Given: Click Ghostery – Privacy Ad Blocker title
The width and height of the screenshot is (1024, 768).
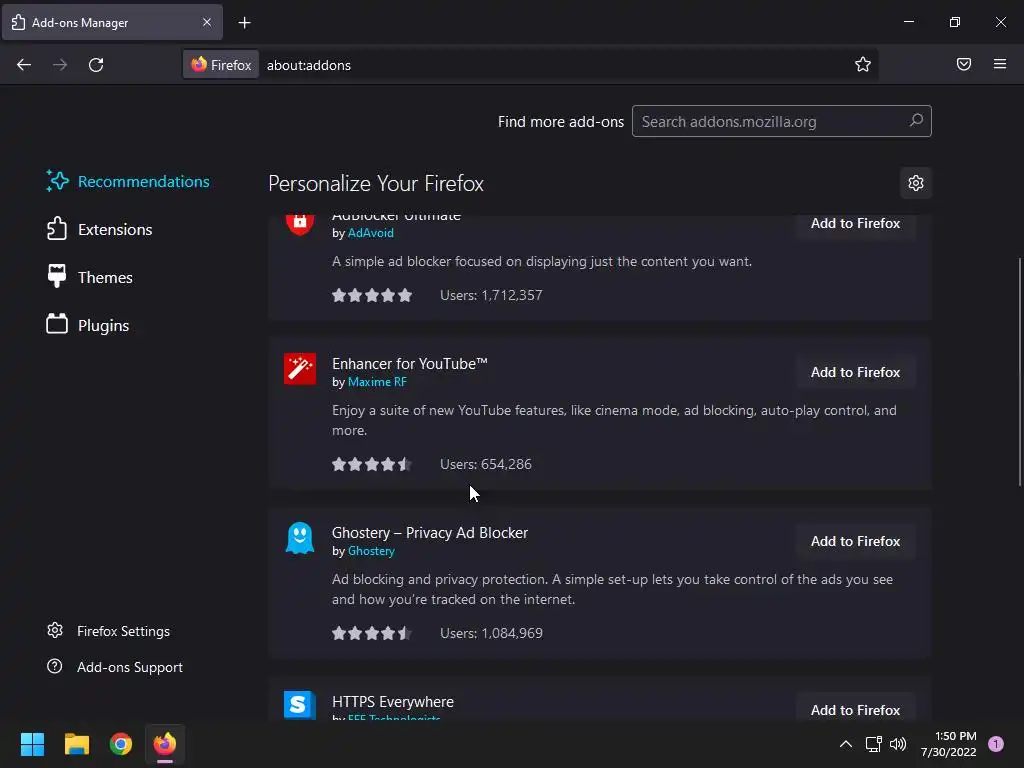Looking at the screenshot, I should point(430,533).
